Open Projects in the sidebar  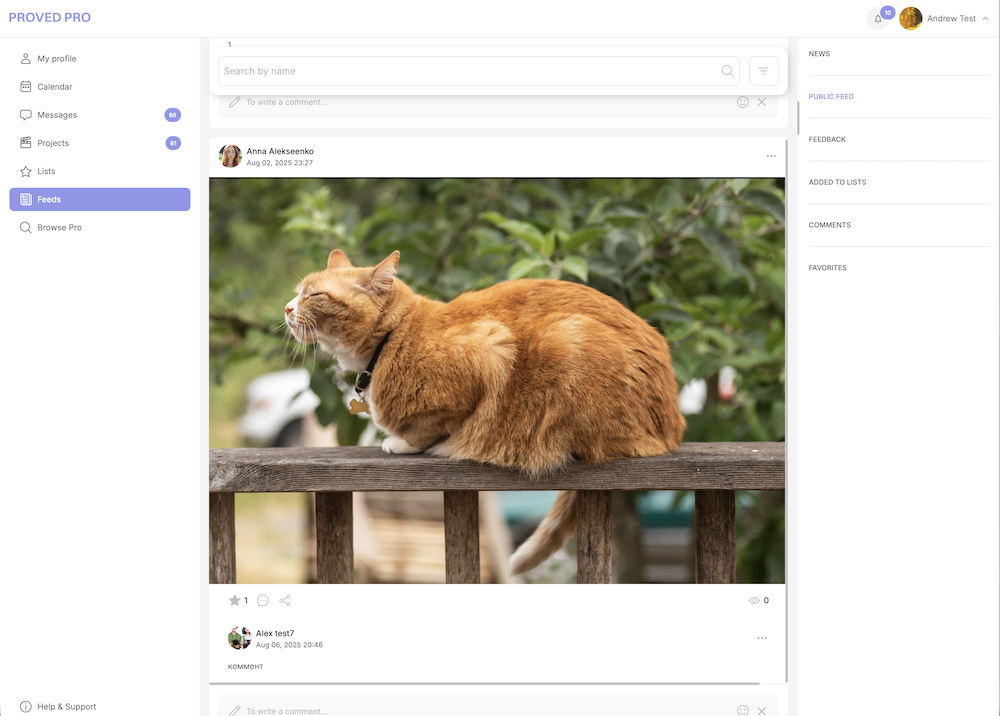tap(99, 143)
